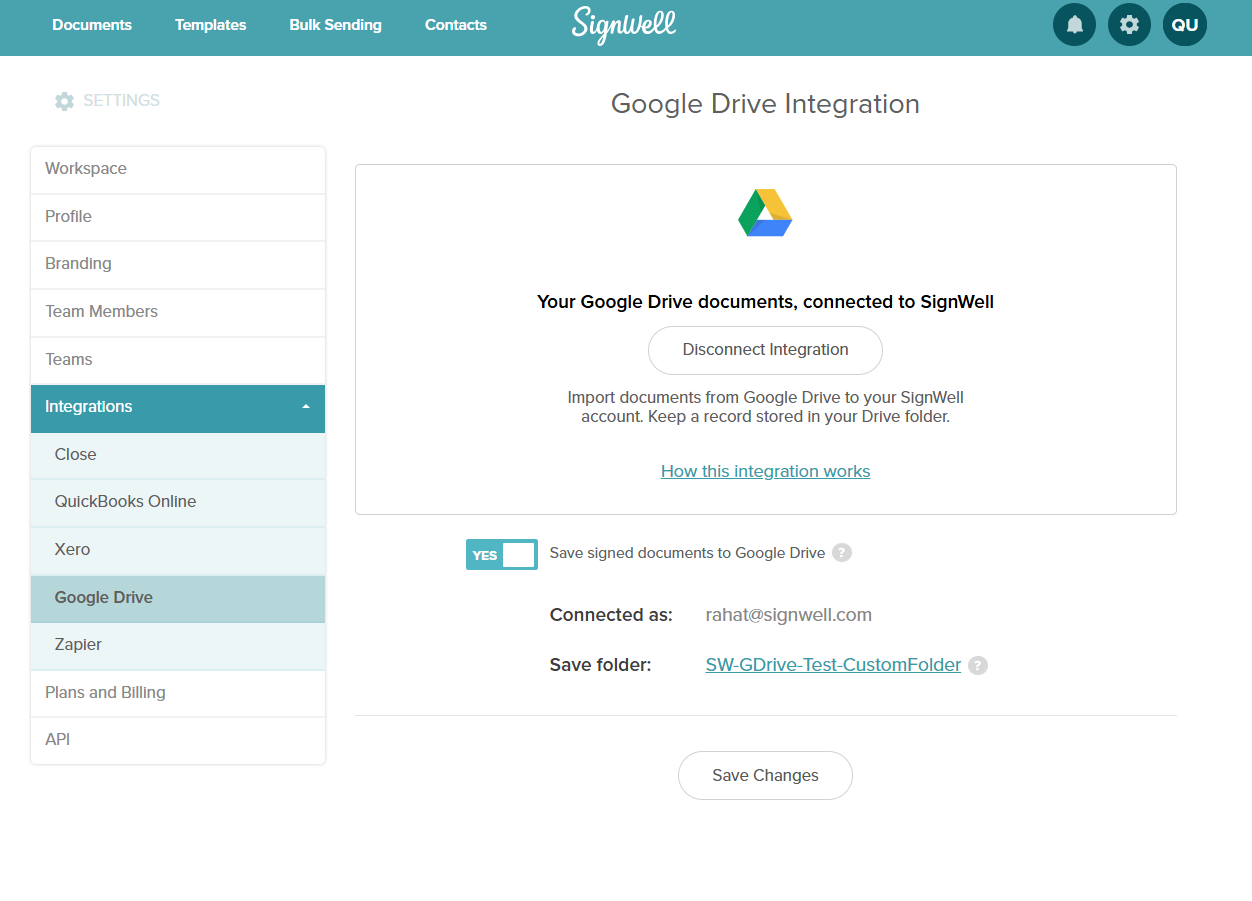
Task: Open Plans and Billing settings
Action: click(x=178, y=693)
